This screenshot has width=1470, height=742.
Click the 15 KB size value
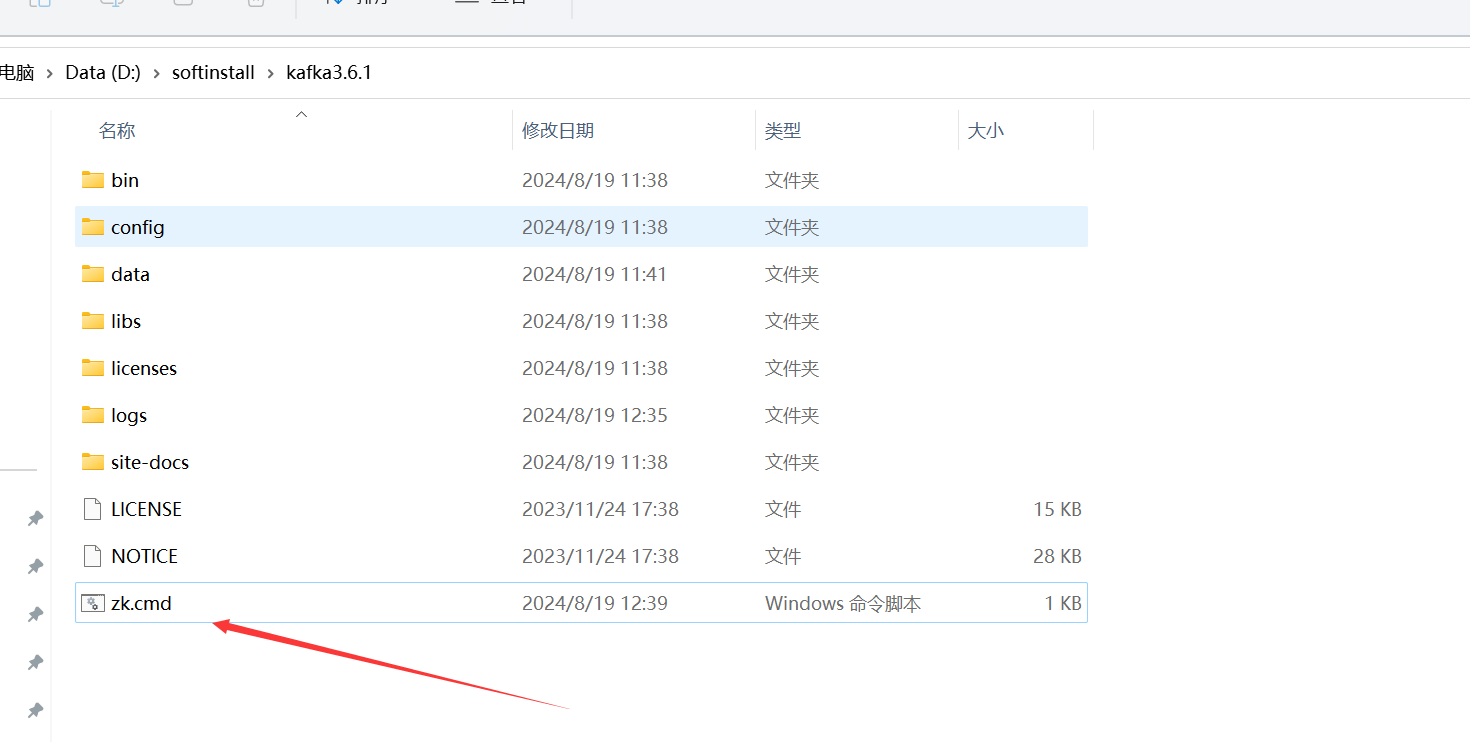pyautogui.click(x=1057, y=509)
